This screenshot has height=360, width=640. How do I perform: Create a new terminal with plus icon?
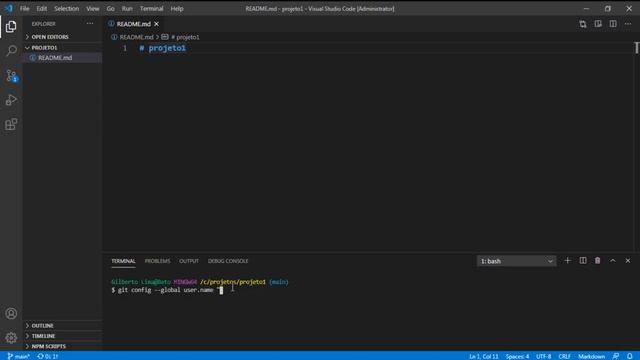(x=567, y=261)
